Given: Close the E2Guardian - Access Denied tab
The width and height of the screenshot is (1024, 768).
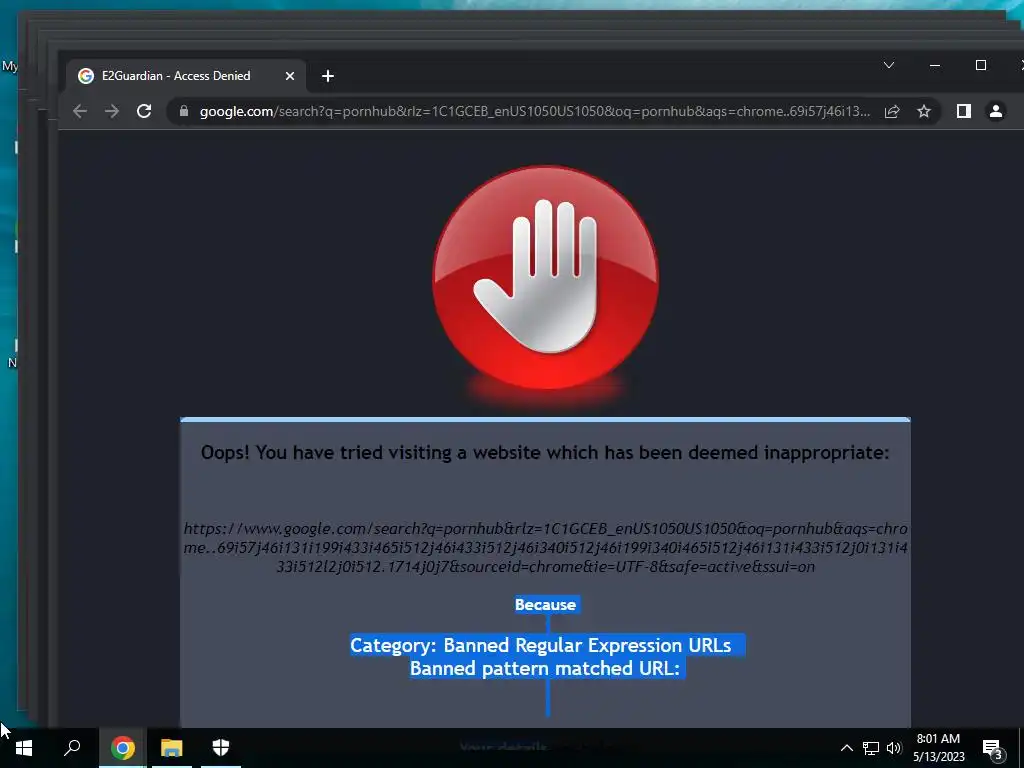Looking at the screenshot, I should (290, 76).
